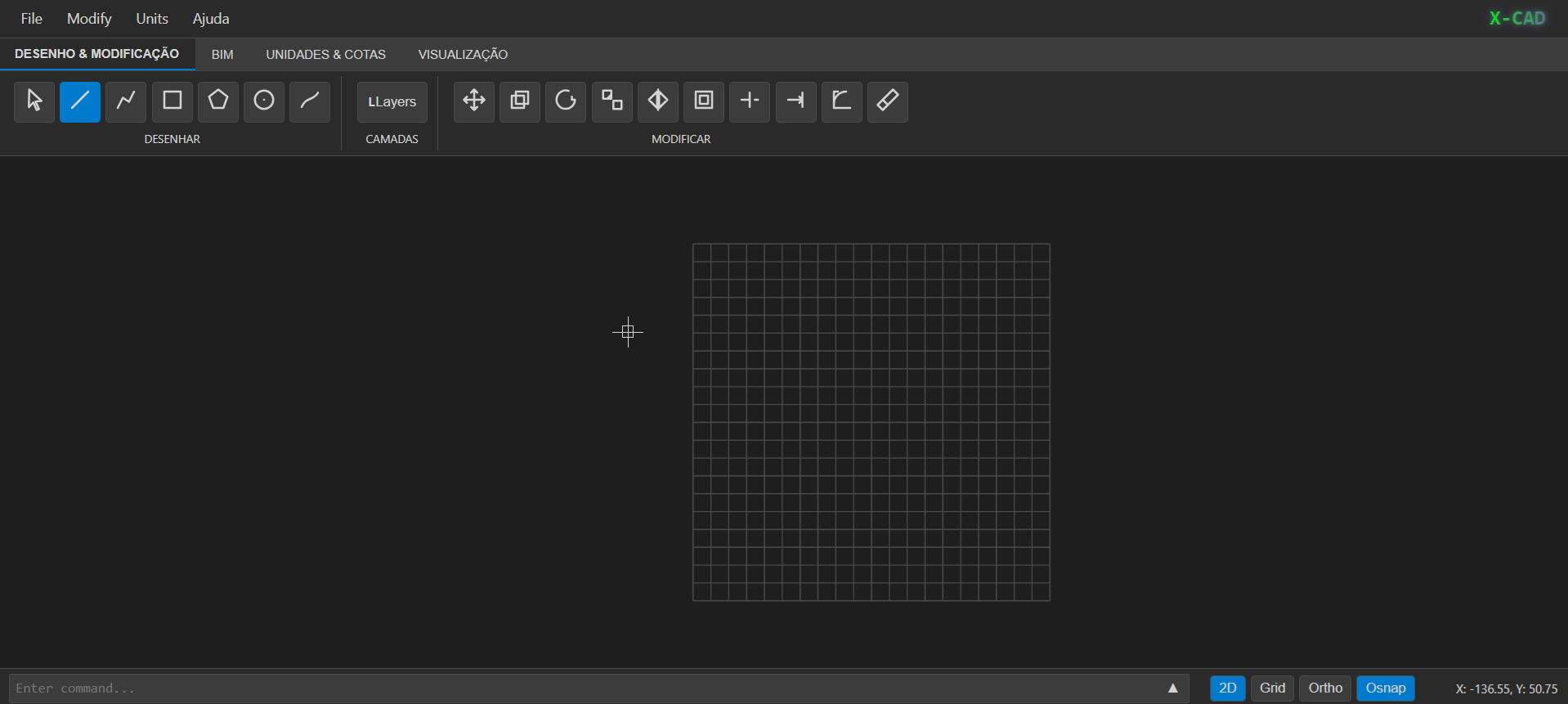Image resolution: width=1568 pixels, height=704 pixels.
Task: Select the Circle tool
Action: pyautogui.click(x=264, y=101)
